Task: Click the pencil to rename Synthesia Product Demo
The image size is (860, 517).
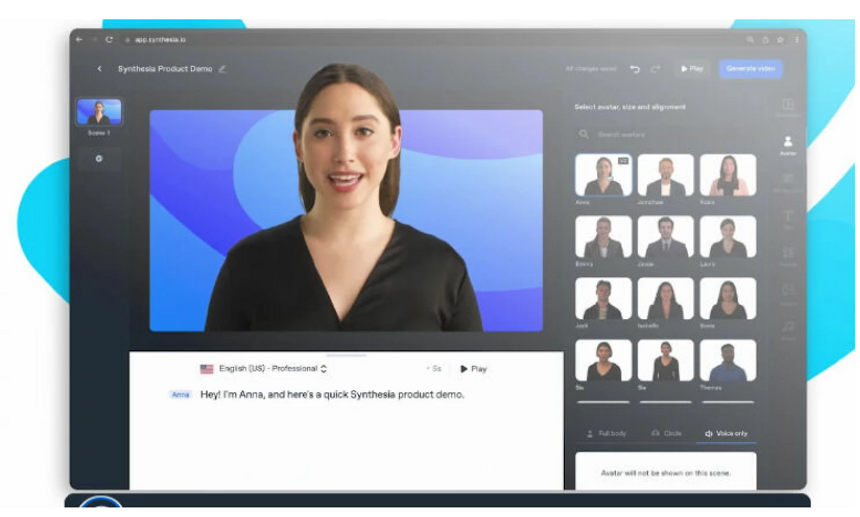Action: pos(222,69)
